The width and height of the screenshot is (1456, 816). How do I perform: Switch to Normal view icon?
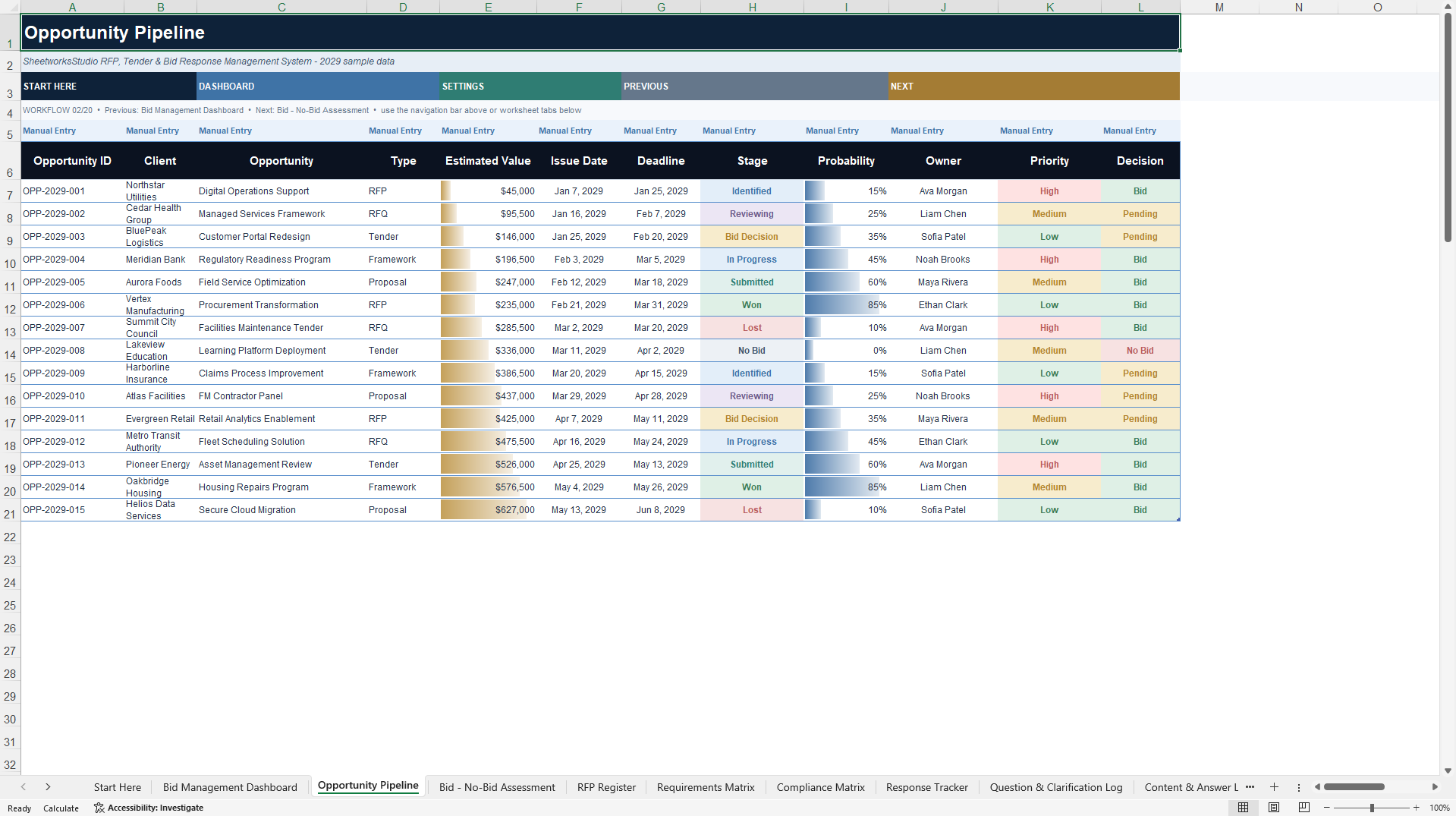(x=1243, y=808)
